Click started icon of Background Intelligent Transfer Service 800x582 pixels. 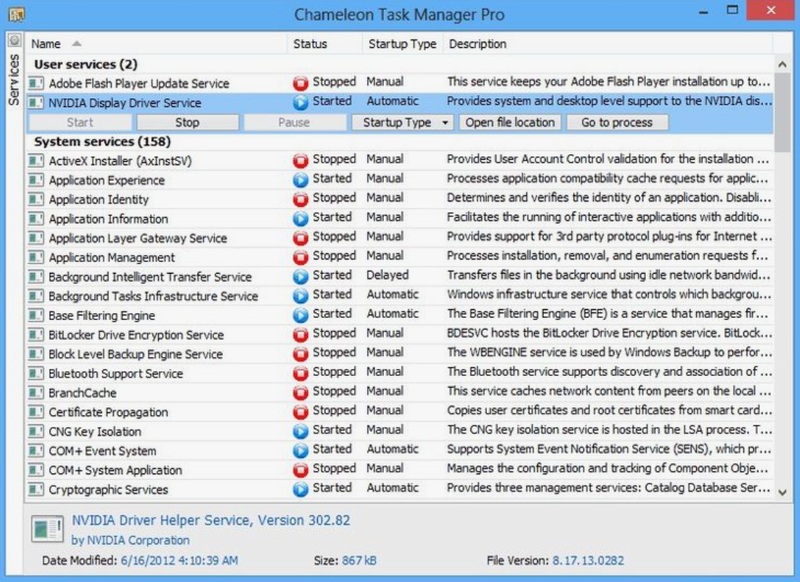[x=301, y=276]
